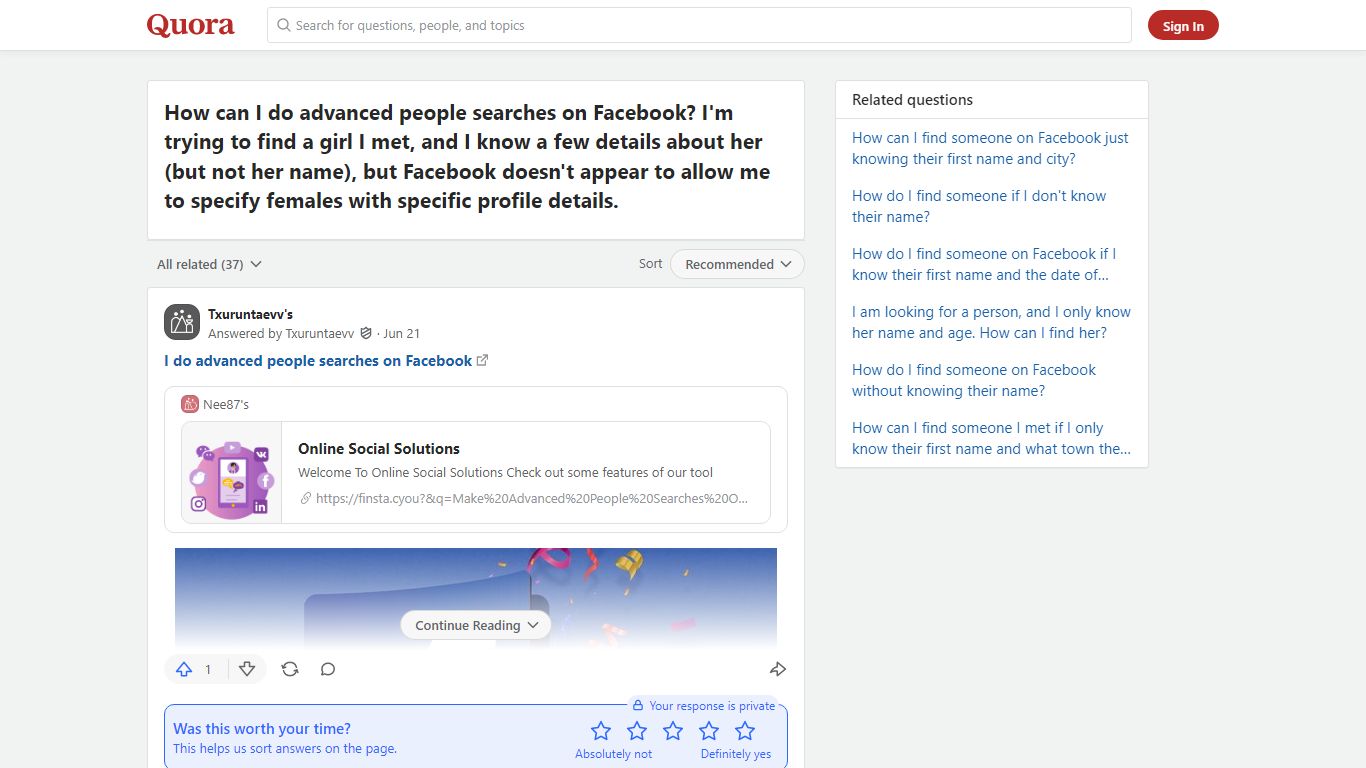This screenshot has width=1366, height=768.
Task: Click the shield badge next to Txuruntaevv
Action: click(x=366, y=333)
